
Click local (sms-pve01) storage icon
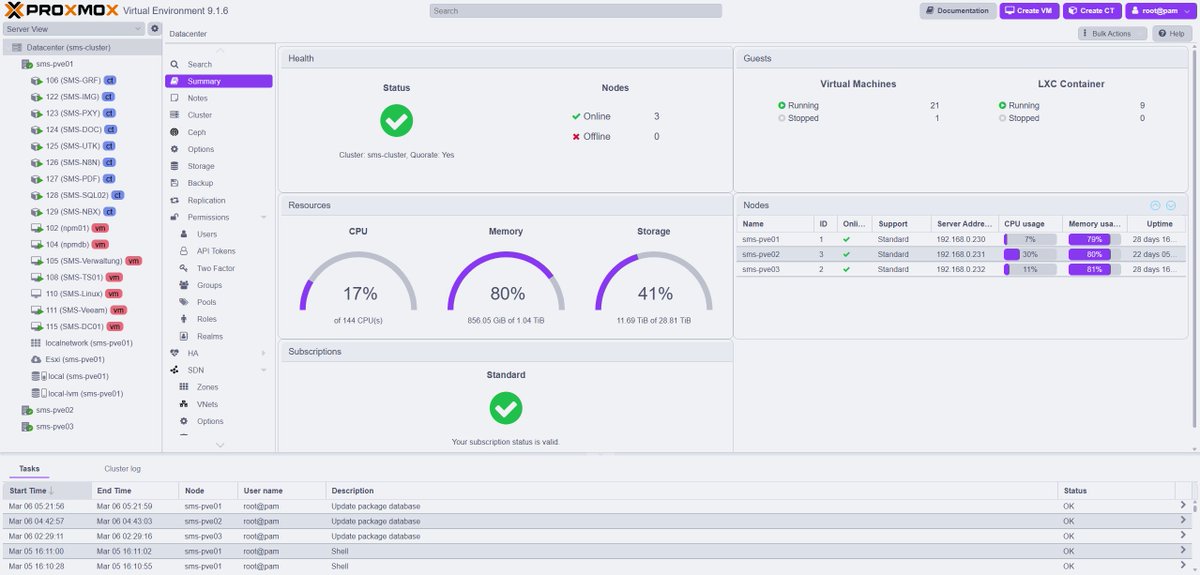click(37, 376)
